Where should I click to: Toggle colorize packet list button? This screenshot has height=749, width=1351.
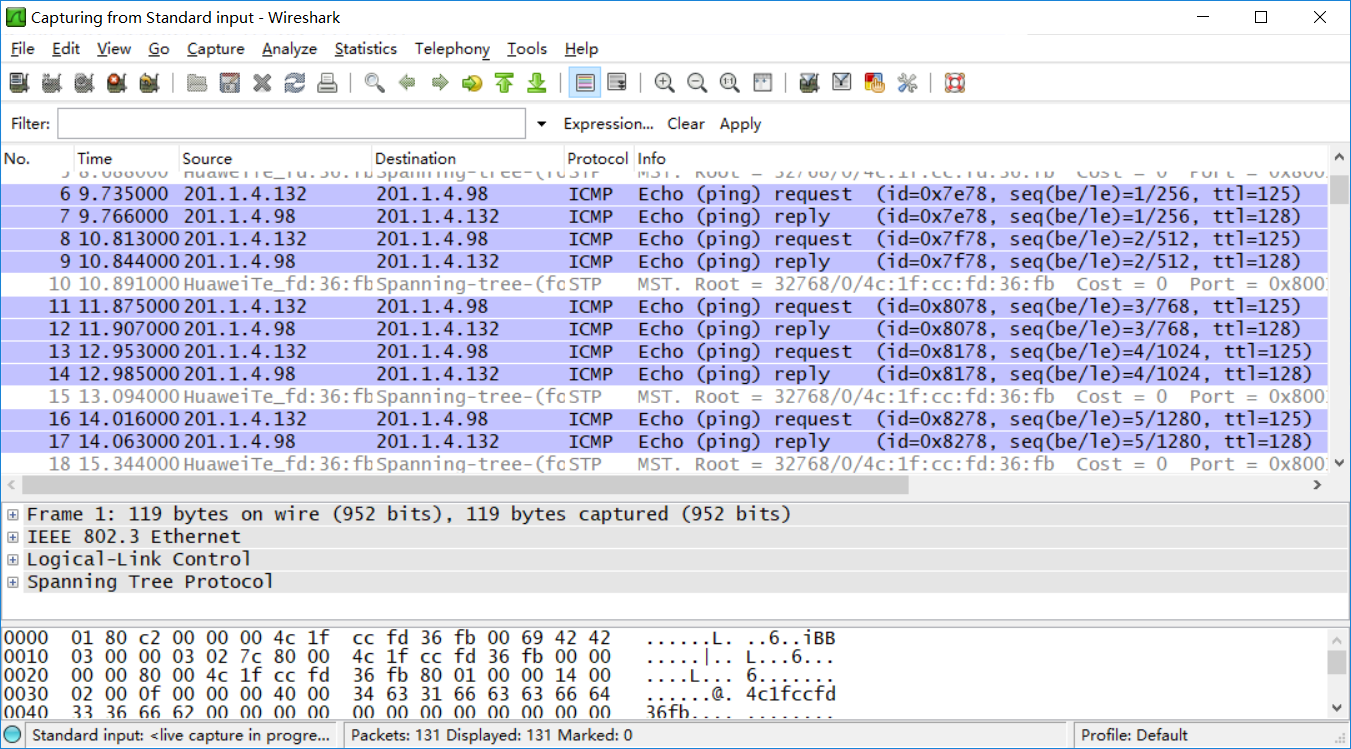coord(585,83)
